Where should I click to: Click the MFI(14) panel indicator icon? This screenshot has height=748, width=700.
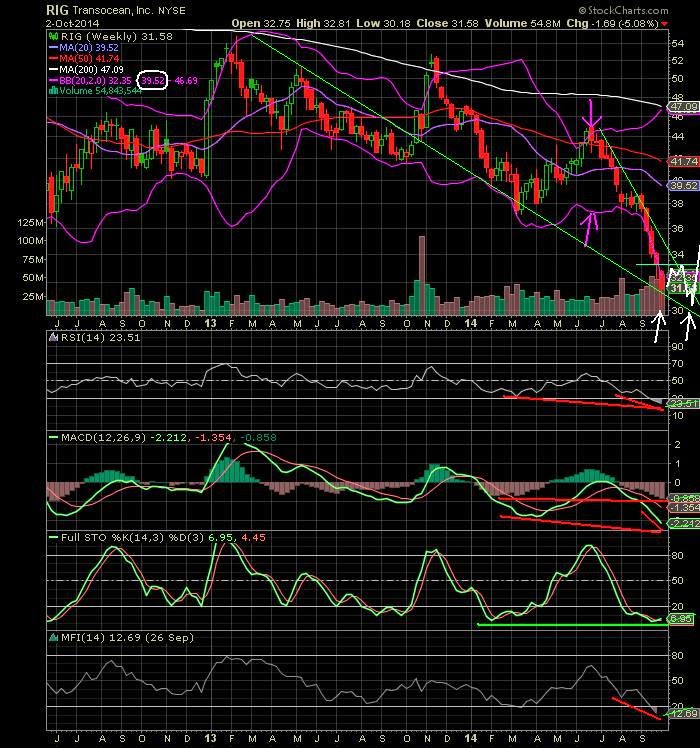(x=53, y=637)
